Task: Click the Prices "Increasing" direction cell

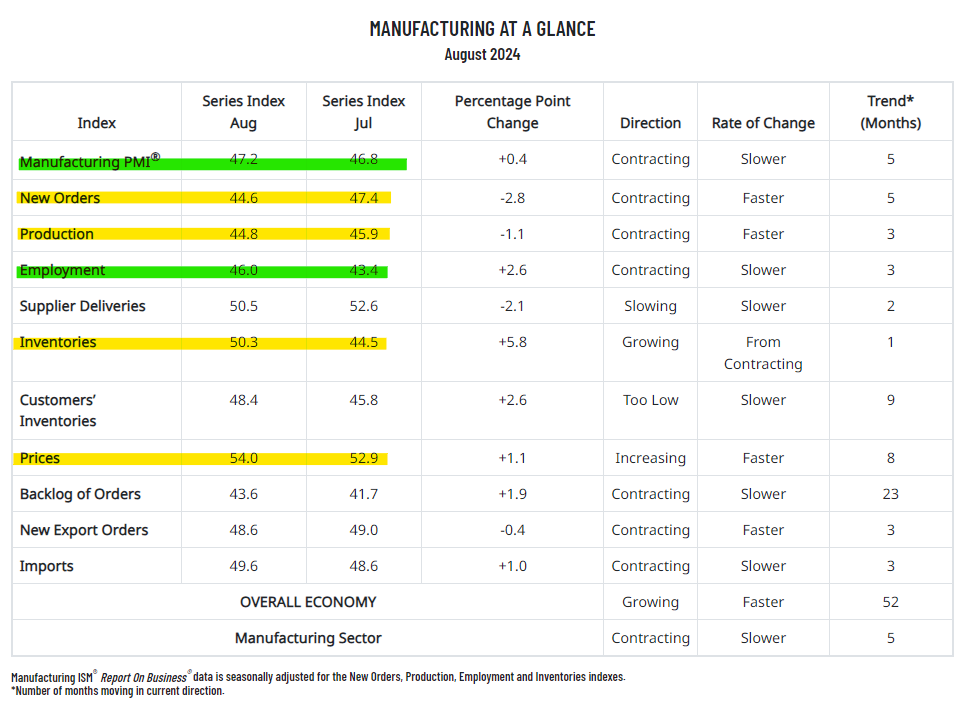Action: 650,458
